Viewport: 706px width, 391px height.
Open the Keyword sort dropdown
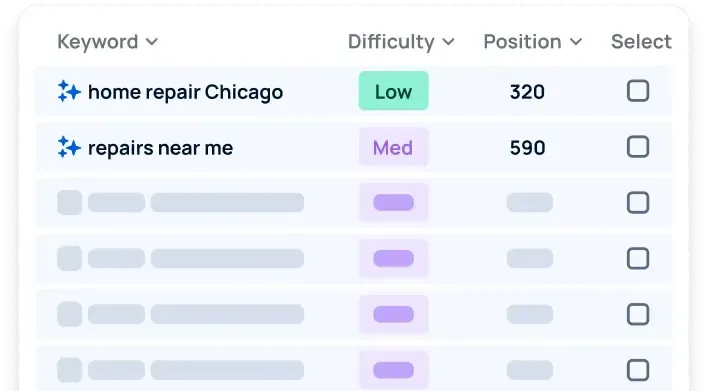108,42
